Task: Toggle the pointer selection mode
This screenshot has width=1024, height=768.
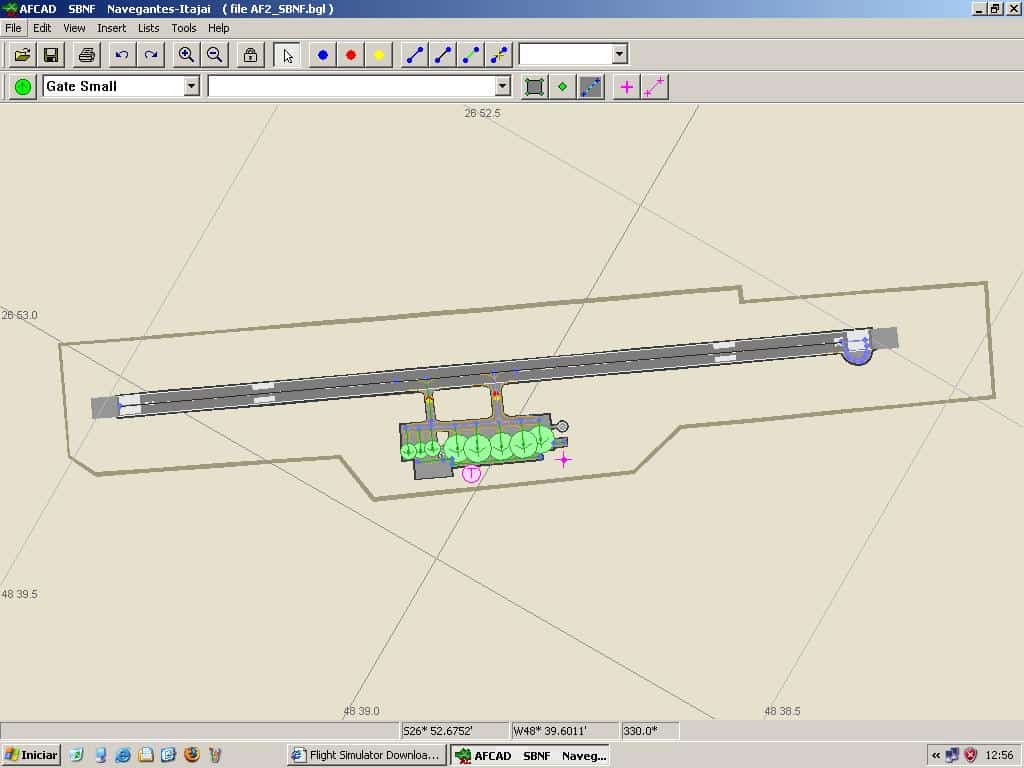Action: click(287, 55)
